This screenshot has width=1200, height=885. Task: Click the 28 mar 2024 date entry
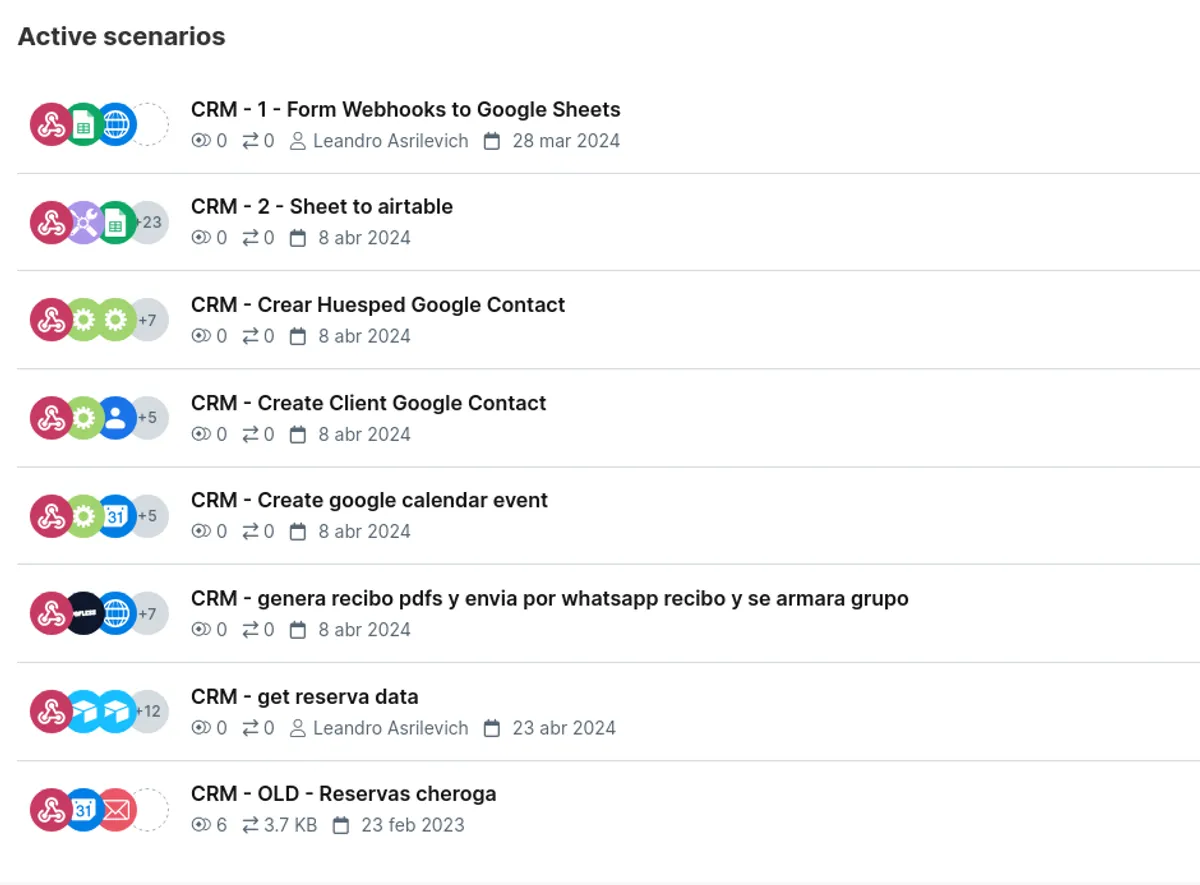[x=566, y=141]
